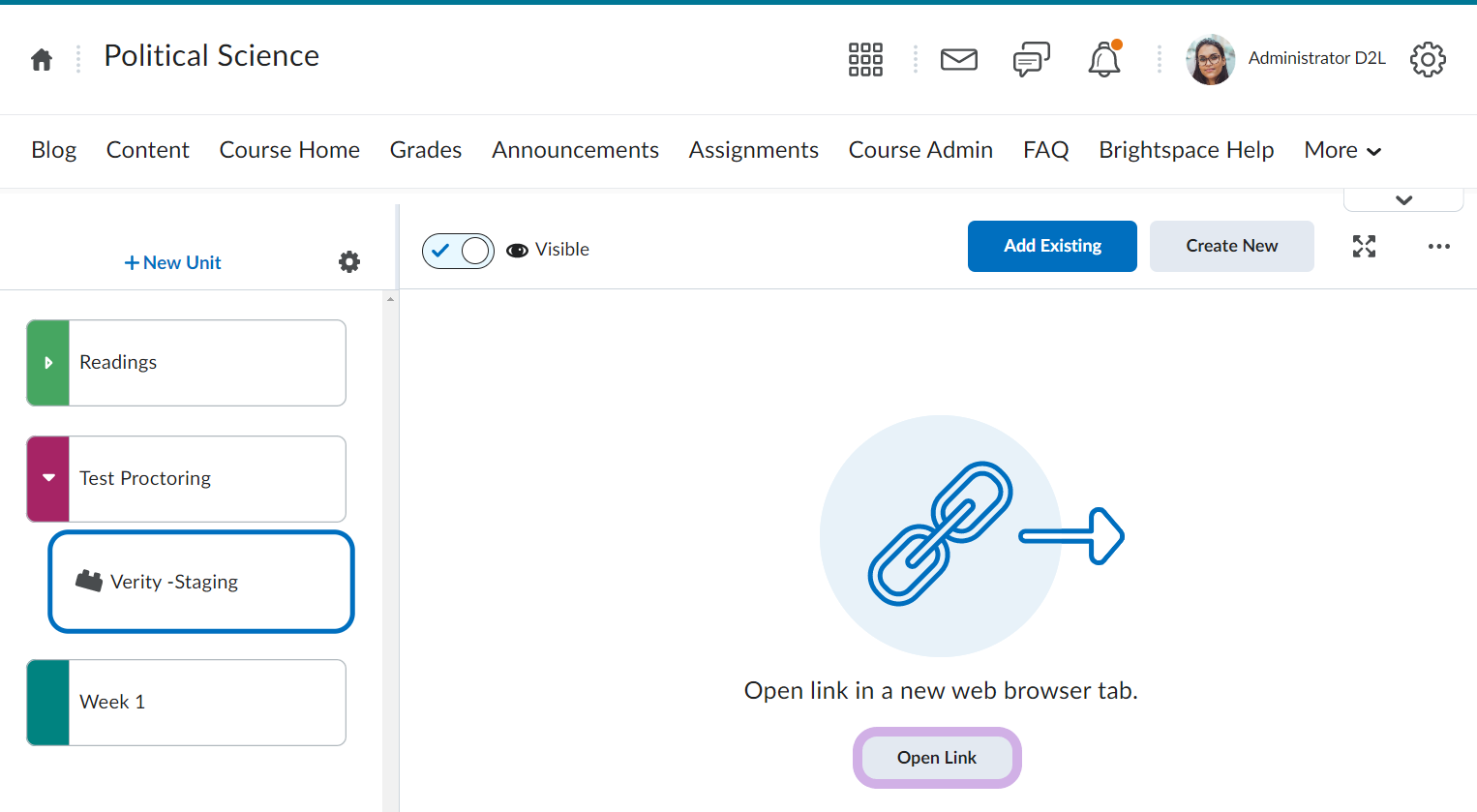Image resolution: width=1477 pixels, height=812 pixels.
Task: Open the Announcements nav item
Action: click(x=575, y=150)
